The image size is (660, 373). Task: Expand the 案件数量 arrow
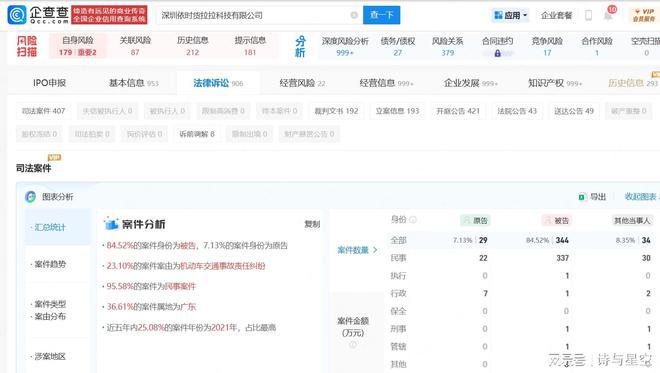tap(375, 250)
